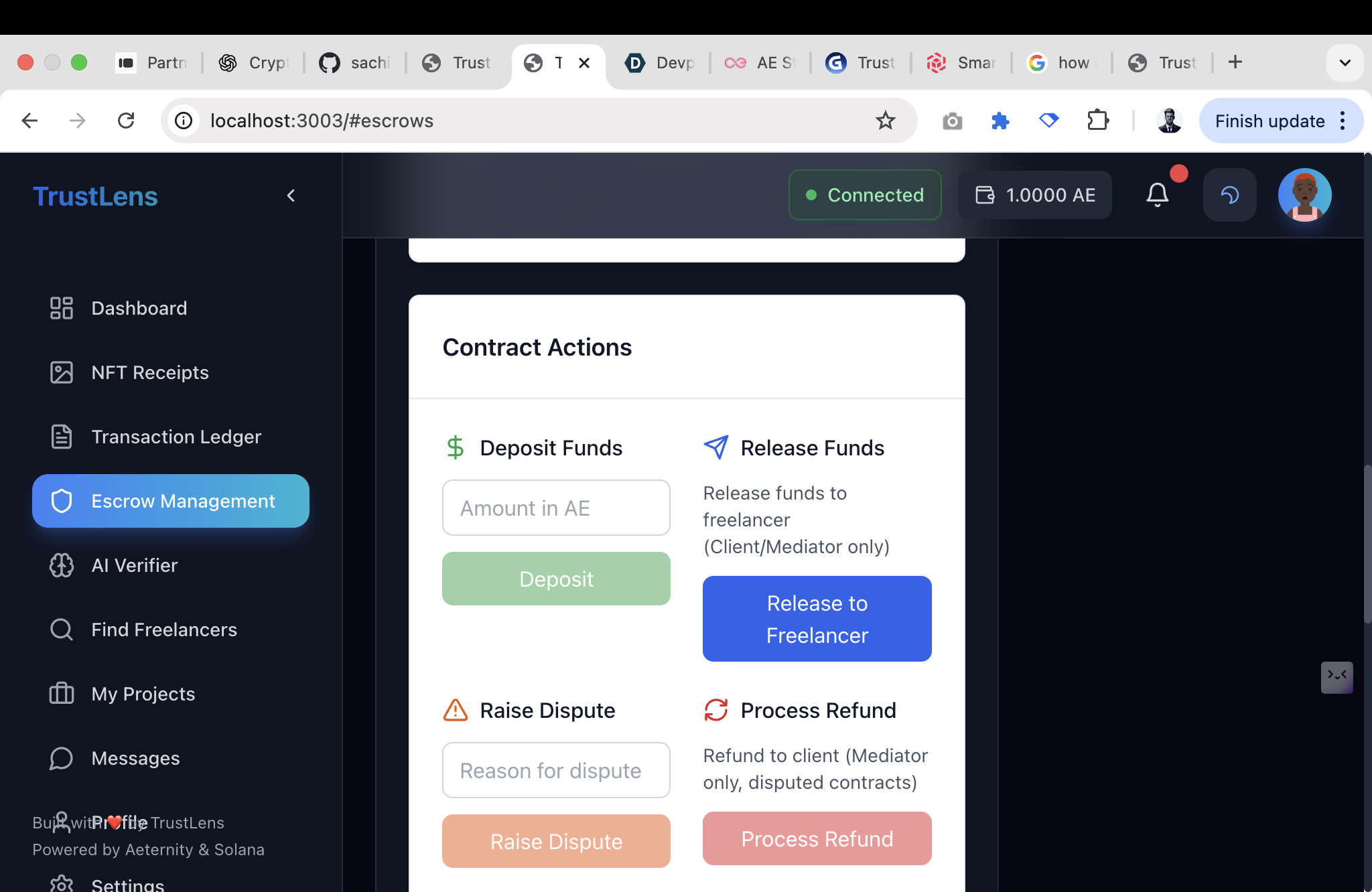Bookmark this page with star icon
Screen dimensions: 1372x892
(x=885, y=121)
